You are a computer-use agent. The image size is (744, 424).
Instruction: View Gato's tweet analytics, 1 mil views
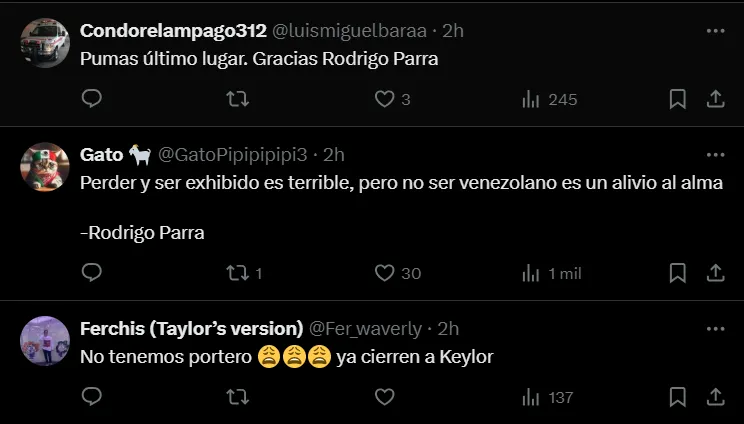pyautogui.click(x=531, y=273)
